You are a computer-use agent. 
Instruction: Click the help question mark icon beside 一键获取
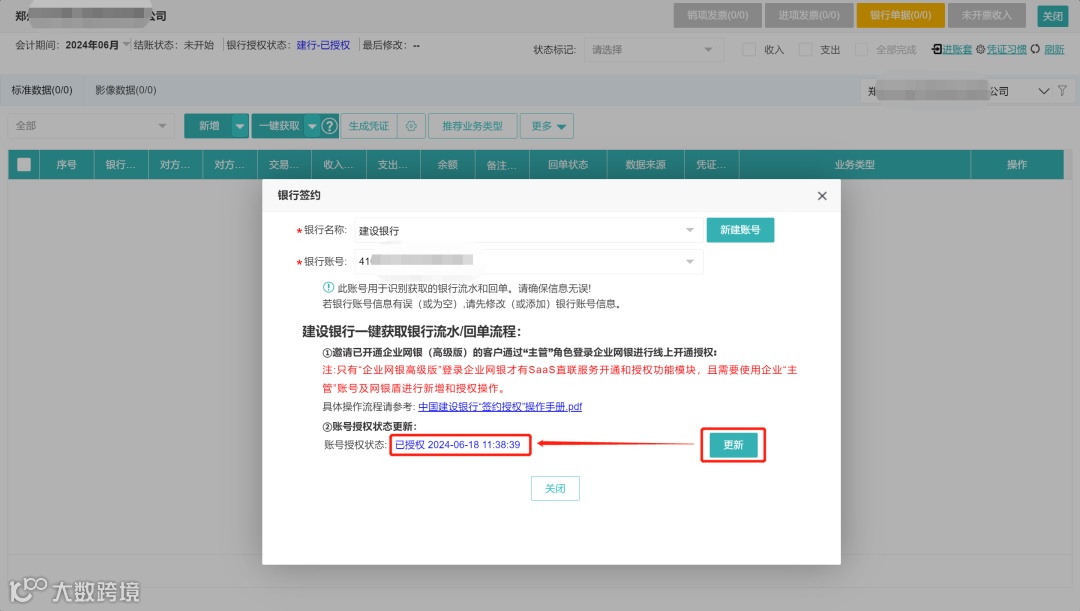329,126
